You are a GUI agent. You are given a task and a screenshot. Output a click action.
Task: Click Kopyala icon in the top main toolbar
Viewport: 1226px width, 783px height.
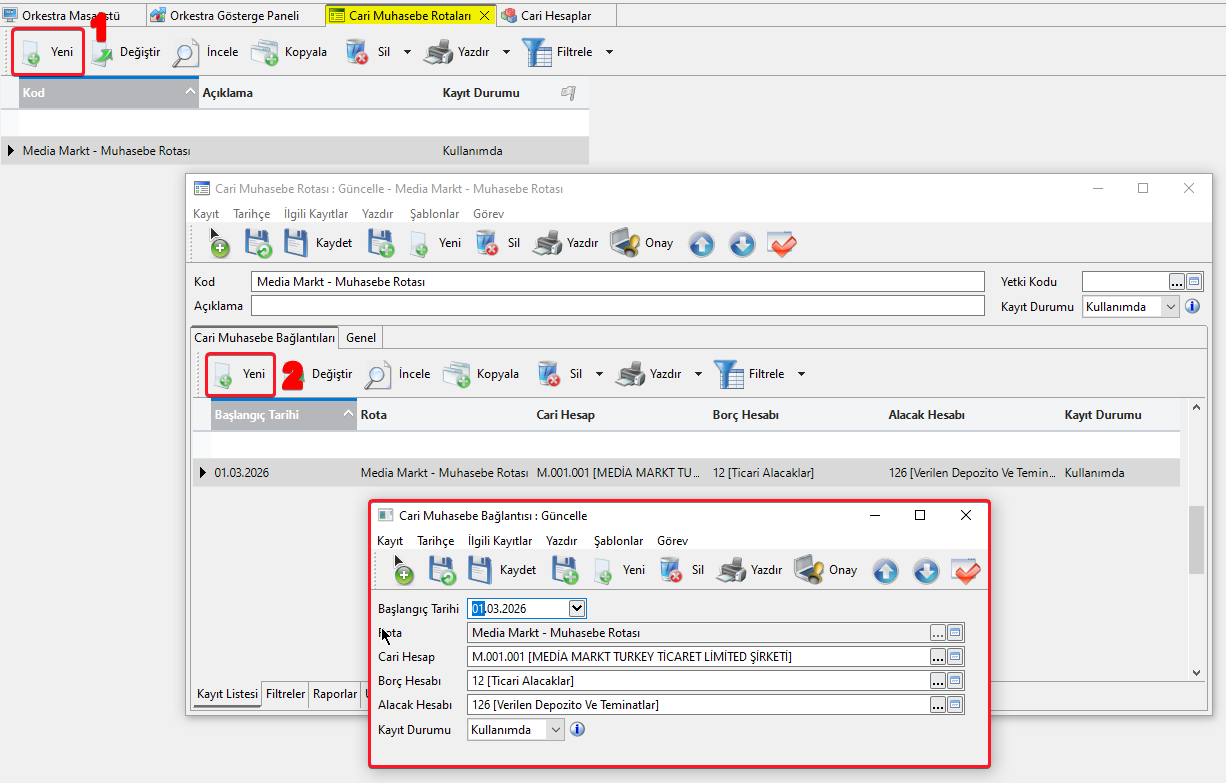(265, 52)
